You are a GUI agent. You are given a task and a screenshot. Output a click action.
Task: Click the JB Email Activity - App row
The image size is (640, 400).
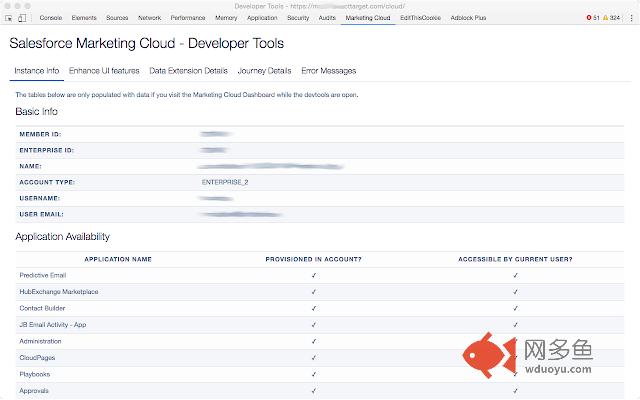[x=320, y=325]
